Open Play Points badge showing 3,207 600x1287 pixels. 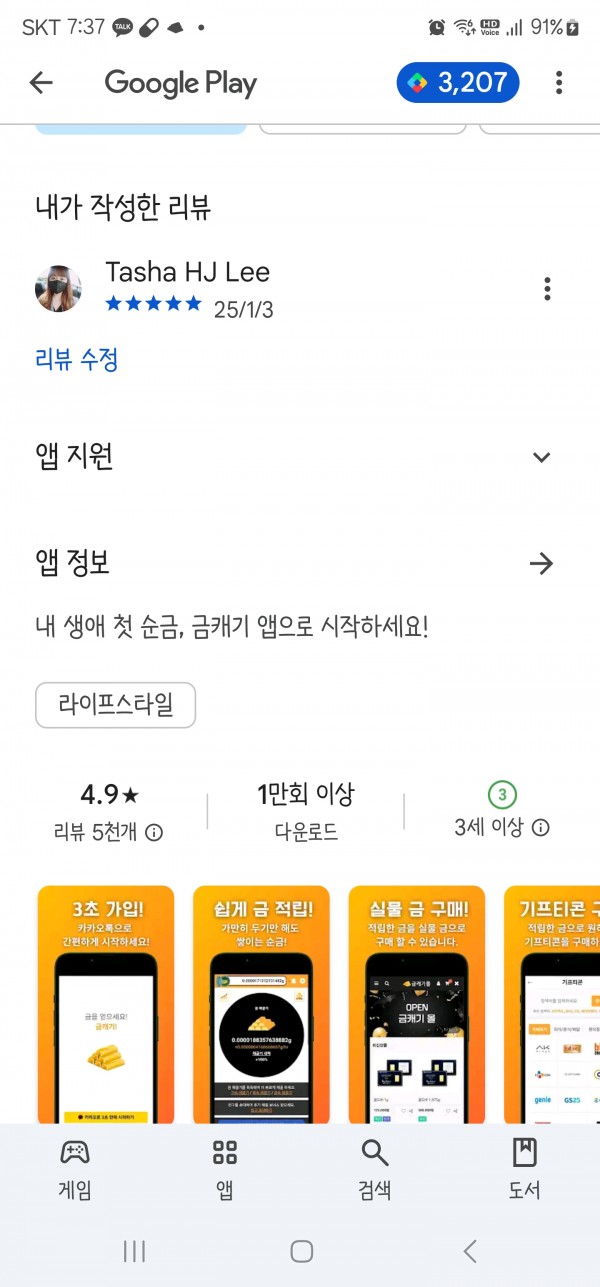pos(458,83)
